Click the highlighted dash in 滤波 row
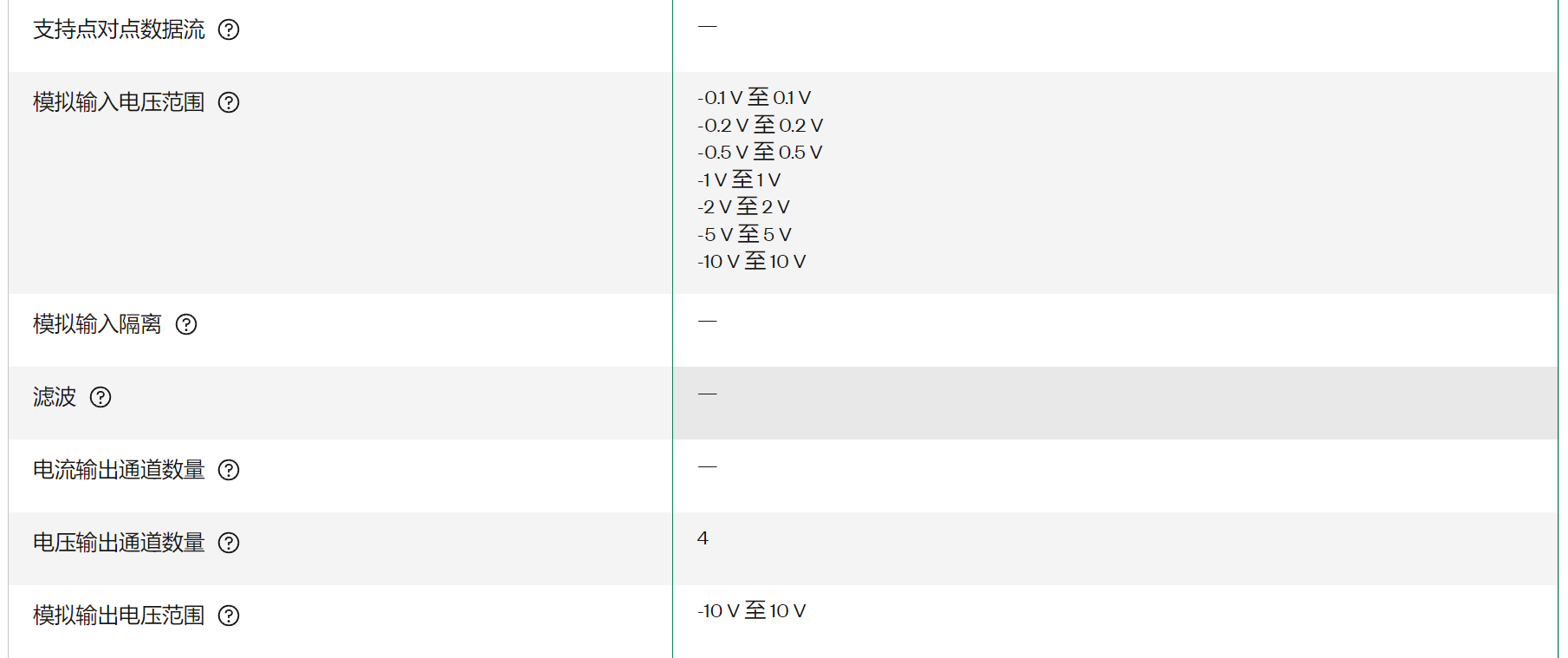 pos(708,394)
